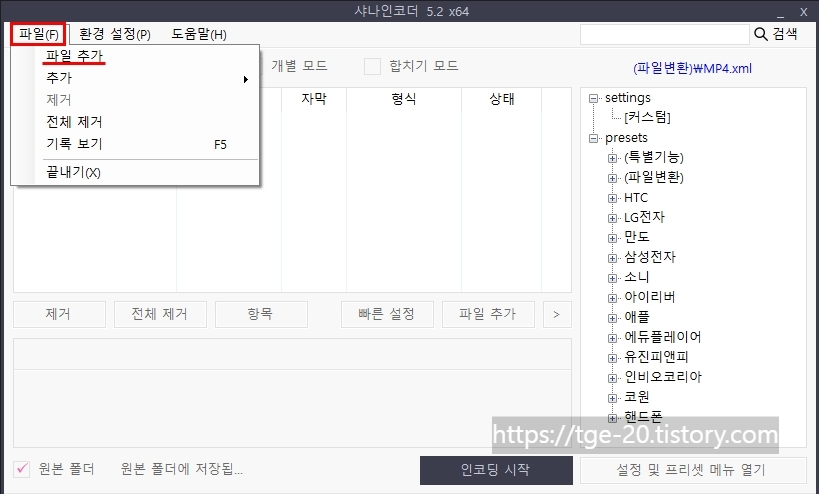Start encoding with 인코딩 시작
The image size is (819, 494).
pos(496,470)
